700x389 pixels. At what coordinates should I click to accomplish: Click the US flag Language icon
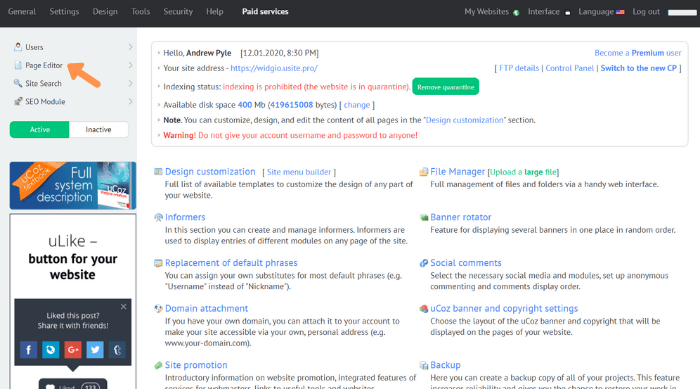pos(620,12)
